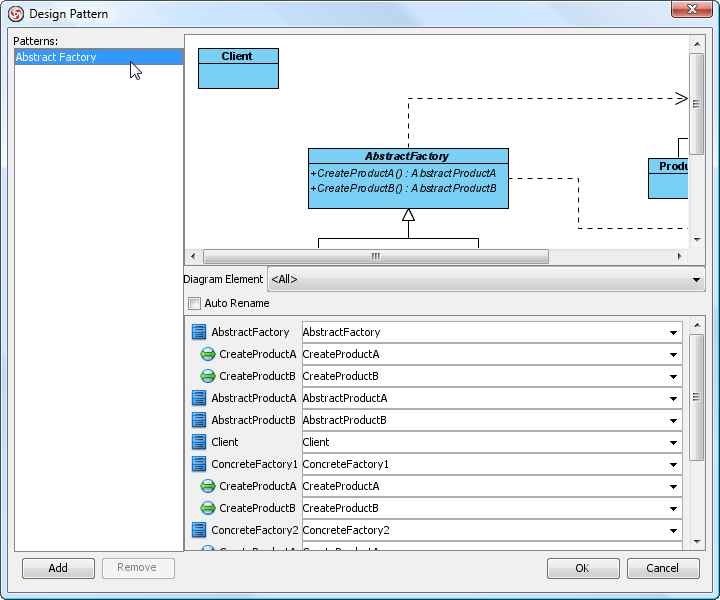The height and width of the screenshot is (600, 720).
Task: Click the diagram preview left scroll arrow
Action: coord(193,256)
